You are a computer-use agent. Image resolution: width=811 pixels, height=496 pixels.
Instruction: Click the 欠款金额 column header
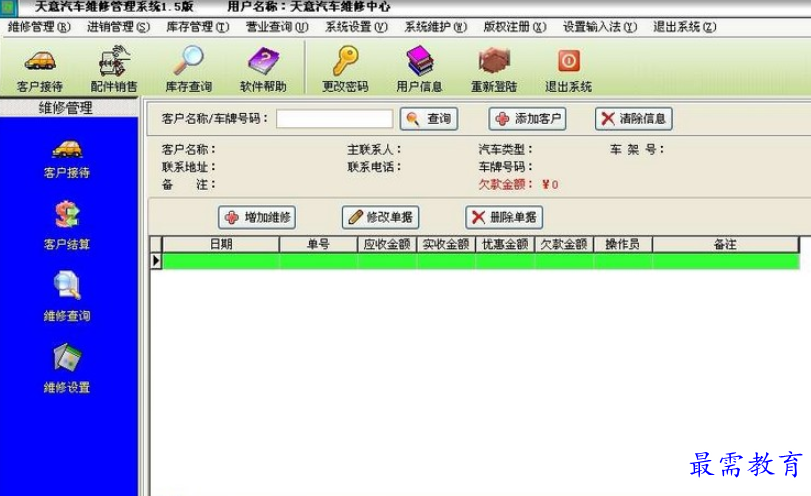tap(564, 245)
